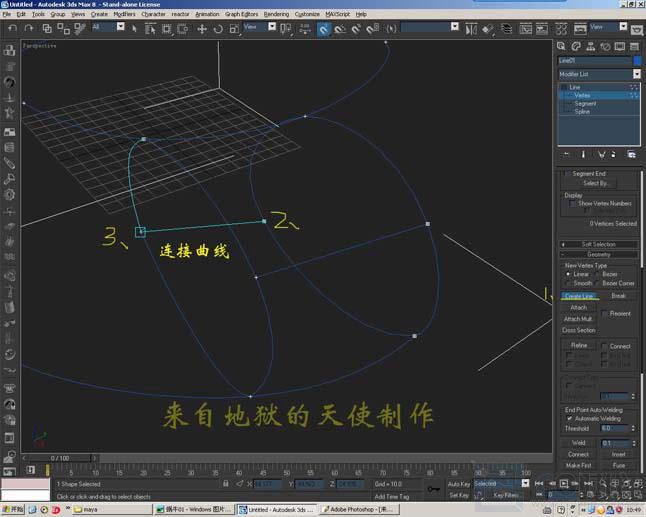Click the 0 / 100 time slider
646x517 pixels.
(x=60, y=458)
